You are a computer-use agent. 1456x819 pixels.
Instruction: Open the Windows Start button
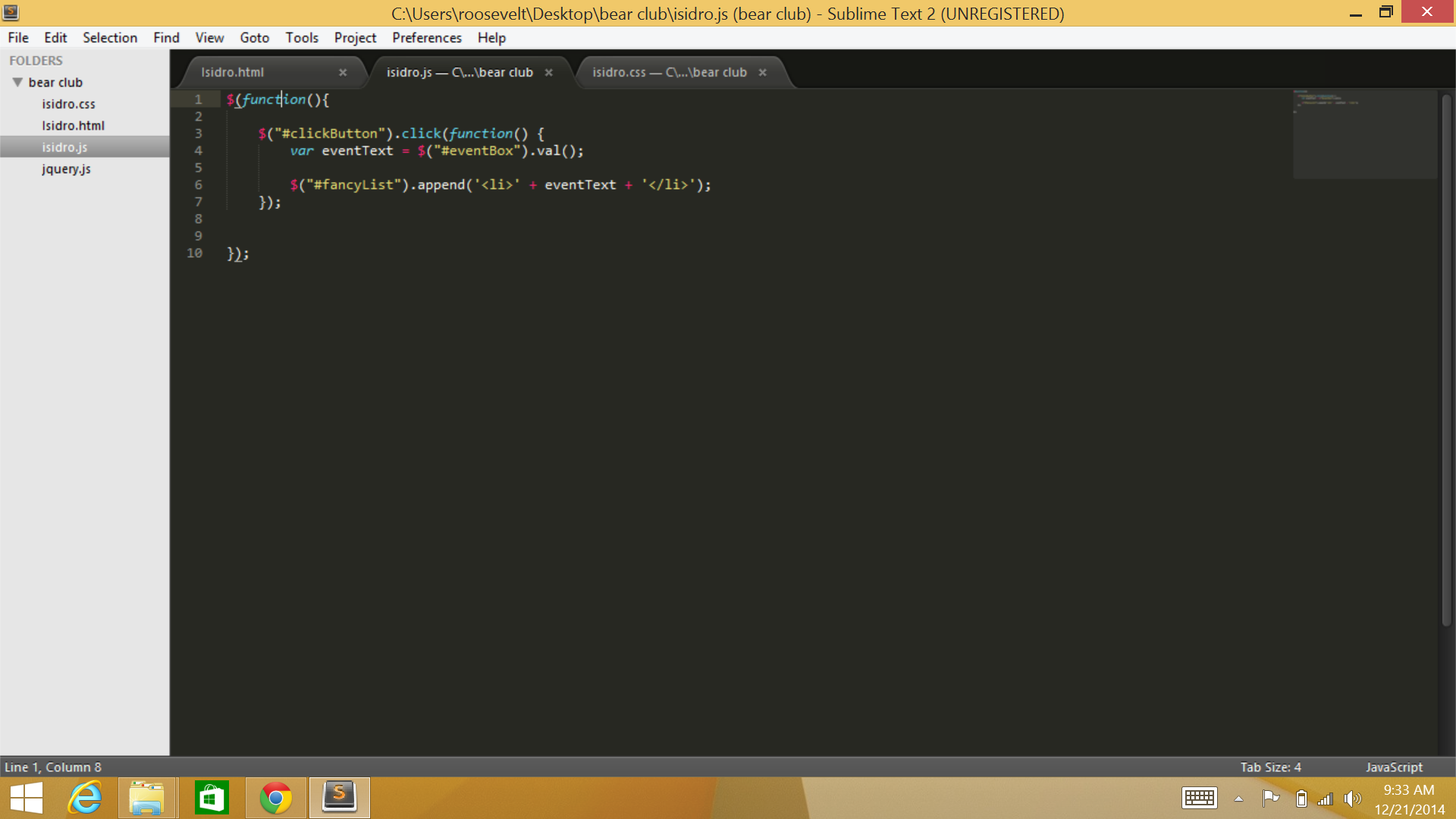click(x=27, y=798)
